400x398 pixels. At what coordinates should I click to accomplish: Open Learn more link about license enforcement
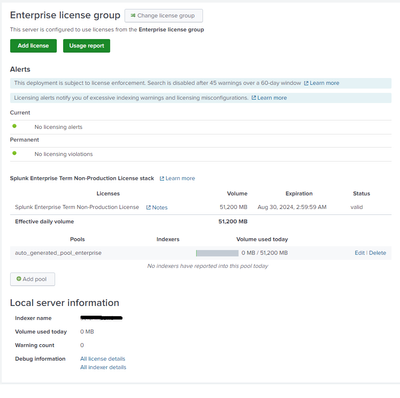[x=324, y=83]
